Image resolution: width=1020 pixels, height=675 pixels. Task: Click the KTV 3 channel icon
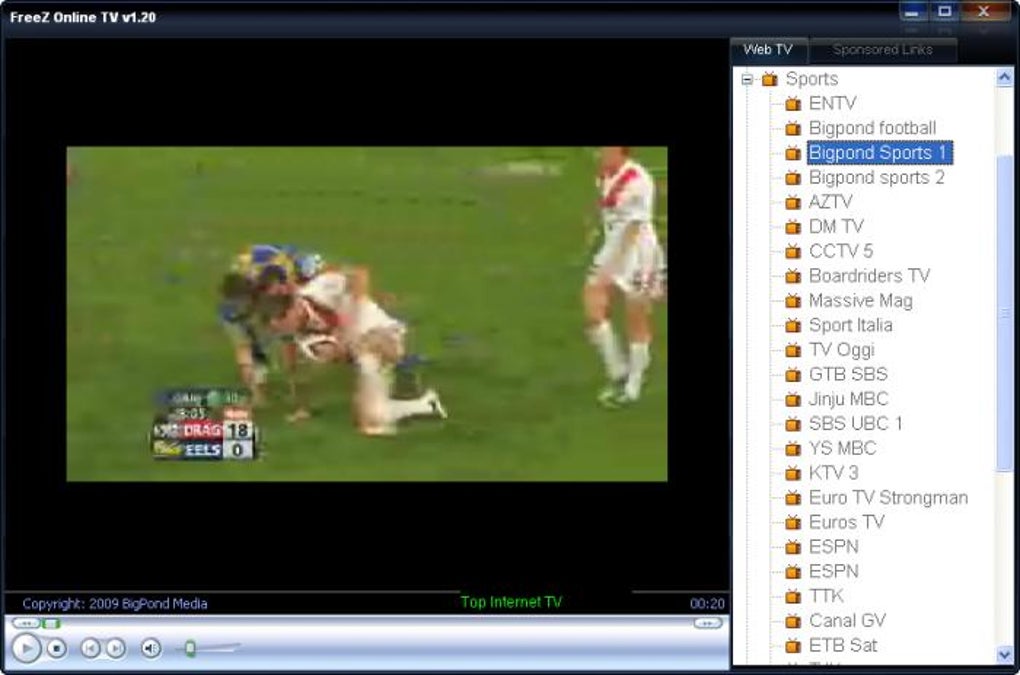(x=793, y=473)
